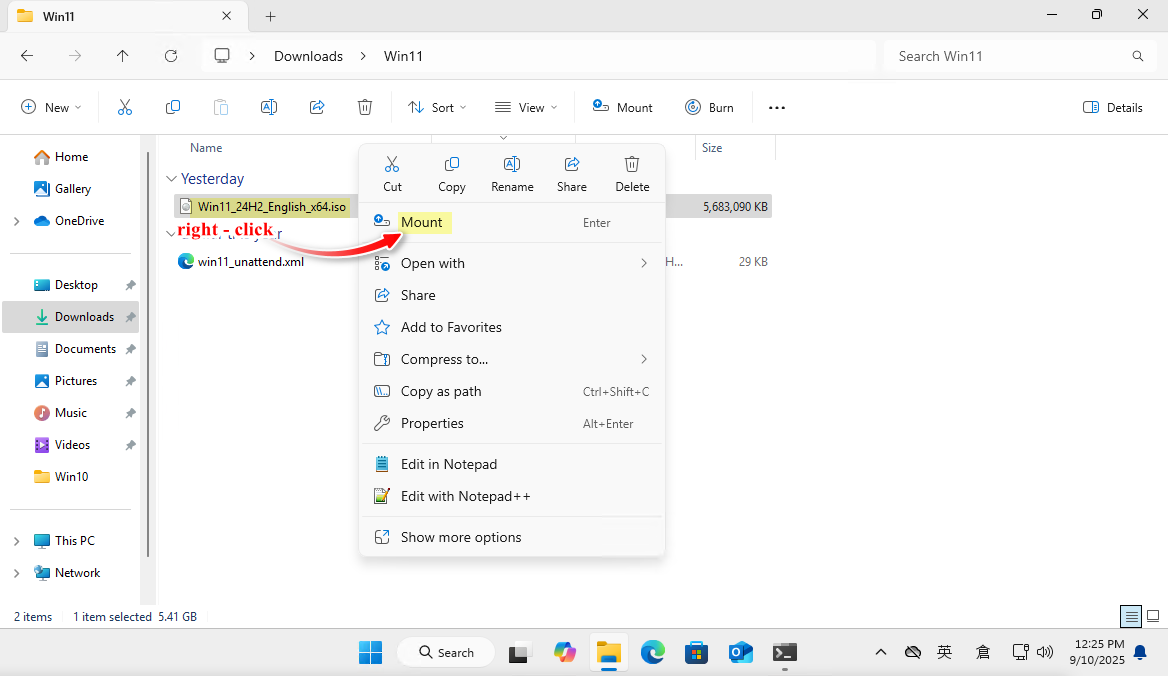Click the Burn toolbar button

709,108
